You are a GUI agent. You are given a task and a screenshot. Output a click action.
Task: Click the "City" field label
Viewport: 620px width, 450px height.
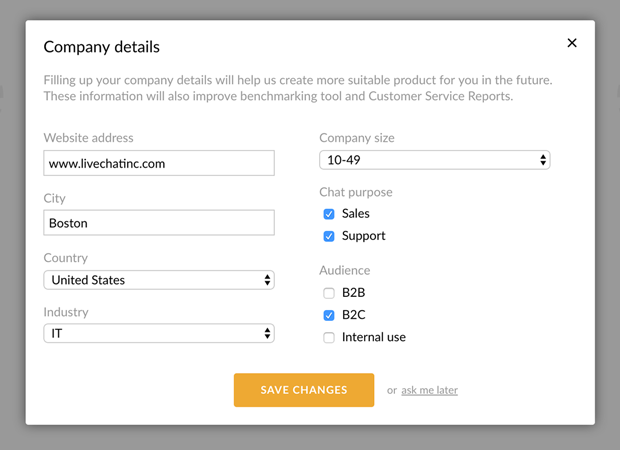point(55,198)
